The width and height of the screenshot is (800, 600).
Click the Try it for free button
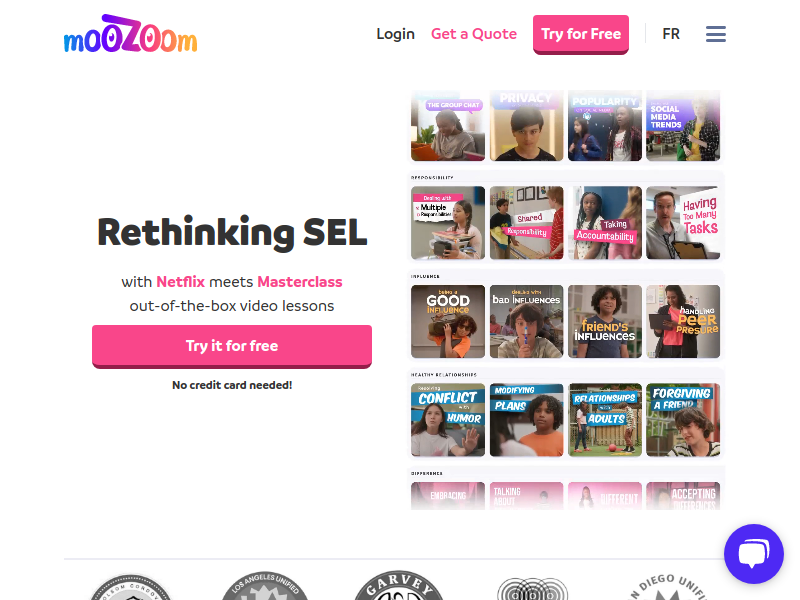pyautogui.click(x=232, y=346)
